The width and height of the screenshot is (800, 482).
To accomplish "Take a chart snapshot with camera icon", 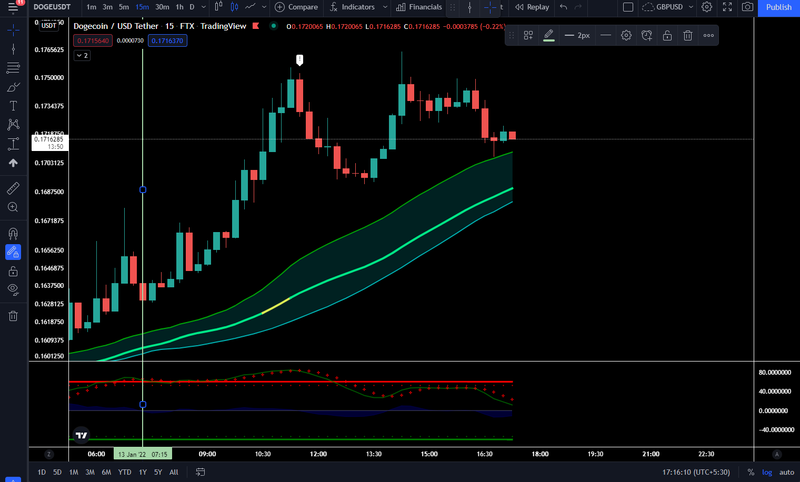I will tap(747, 7).
